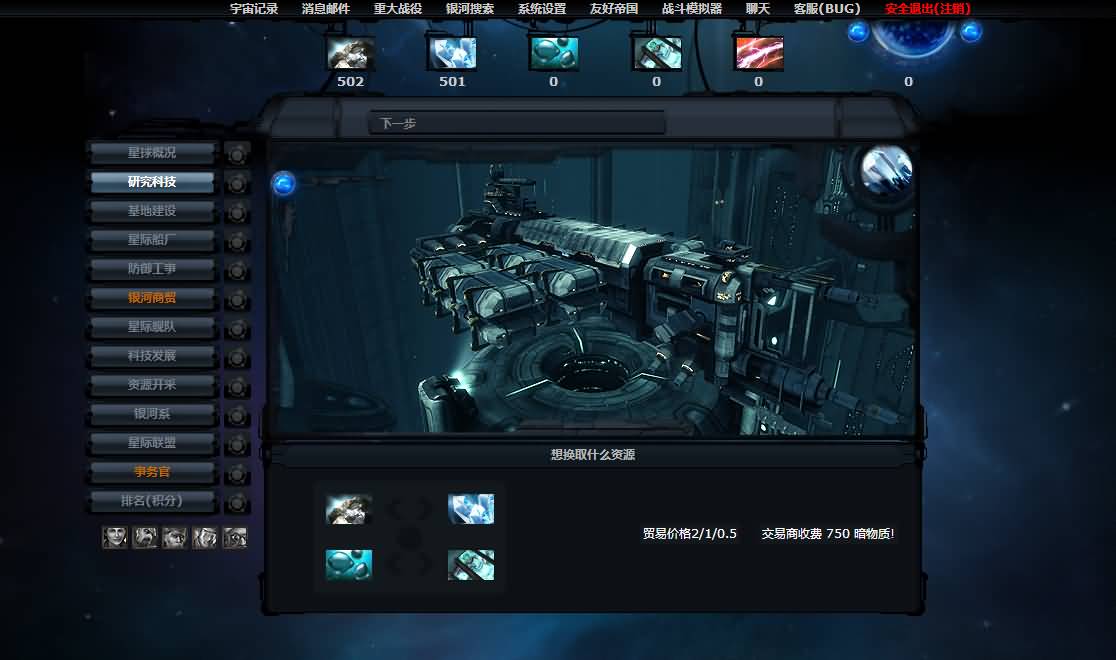Click the red lightning energy icon
1116x660 pixels.
pos(759,53)
